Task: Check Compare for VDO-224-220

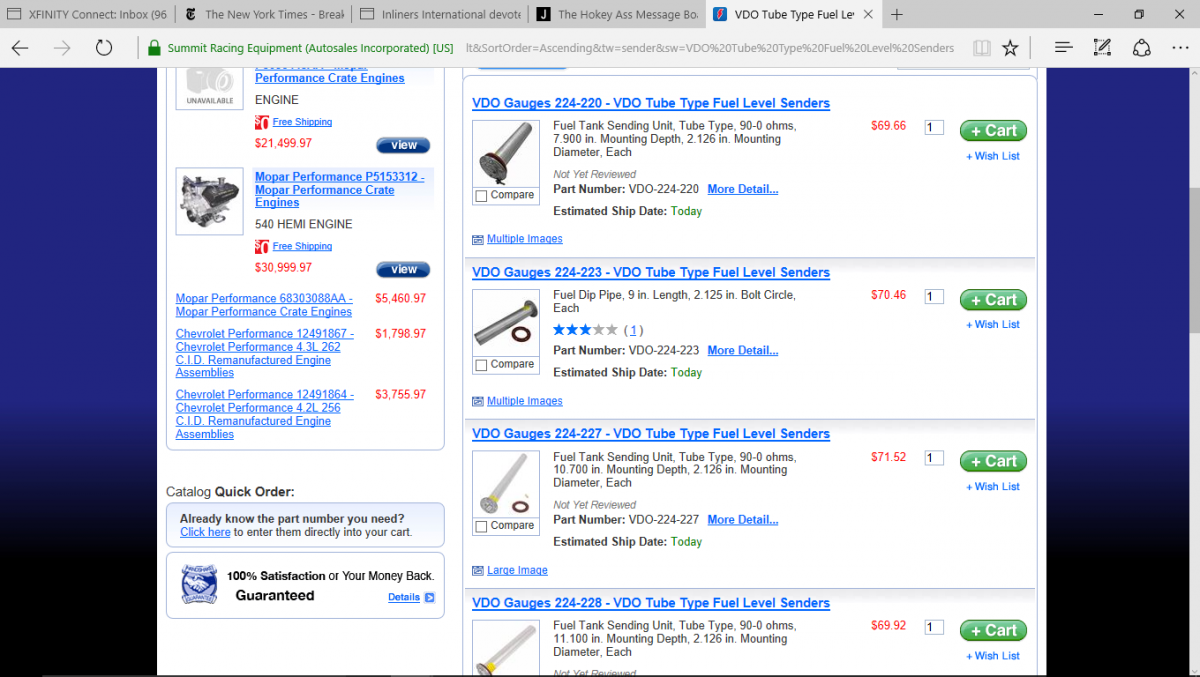Action: pyautogui.click(x=482, y=196)
